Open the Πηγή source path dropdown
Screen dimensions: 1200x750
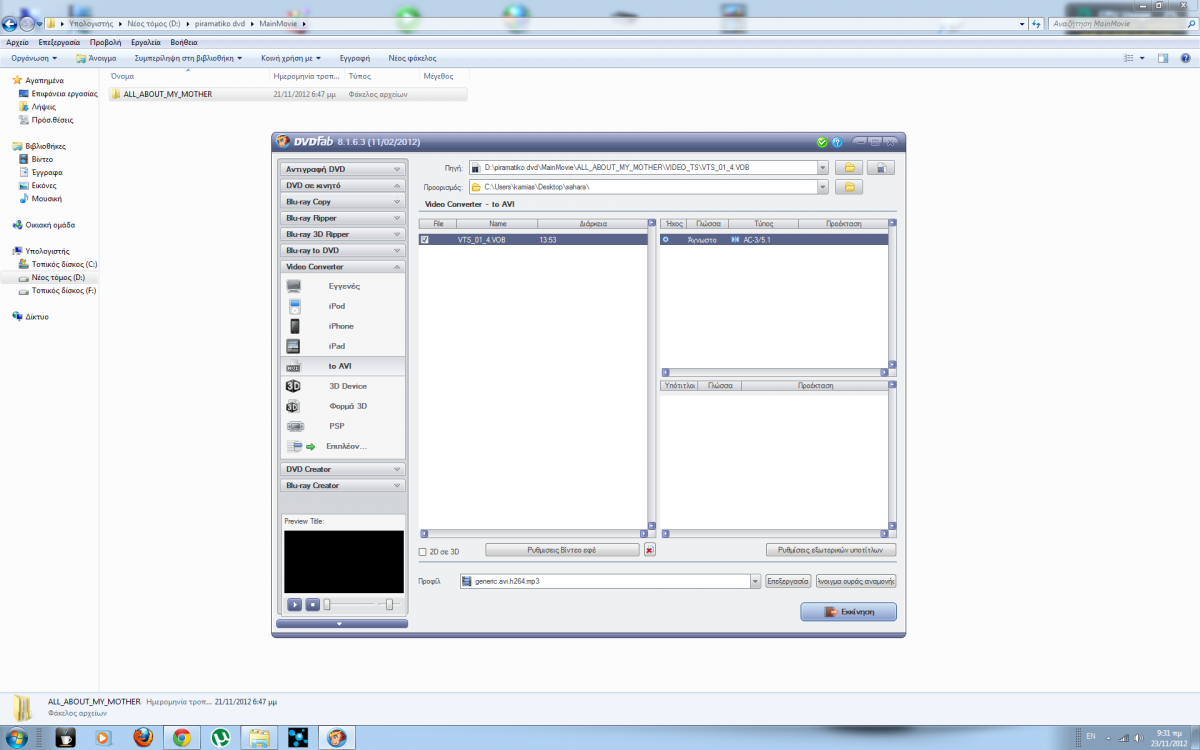click(x=823, y=168)
